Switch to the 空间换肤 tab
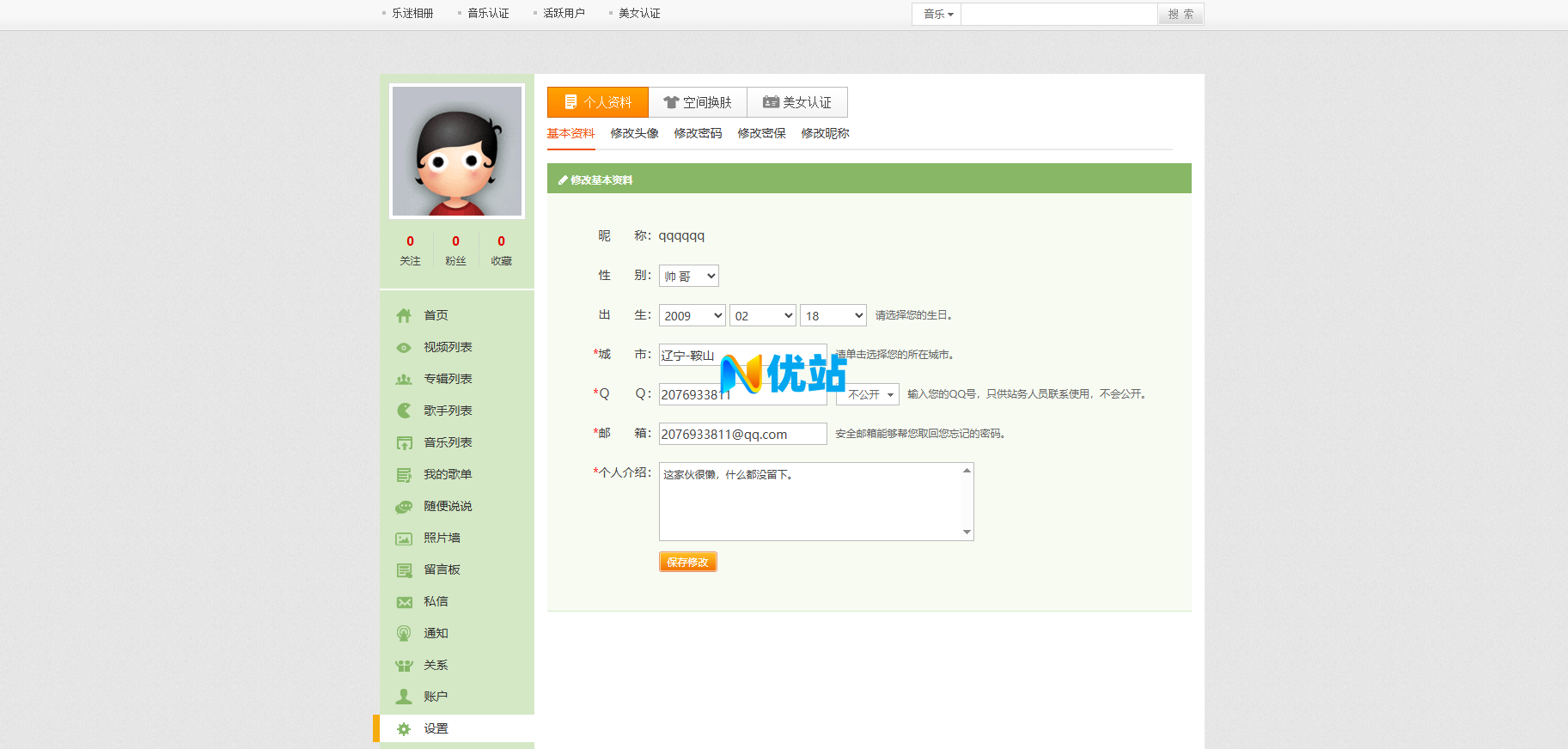The height and width of the screenshot is (749, 1568). click(x=698, y=102)
